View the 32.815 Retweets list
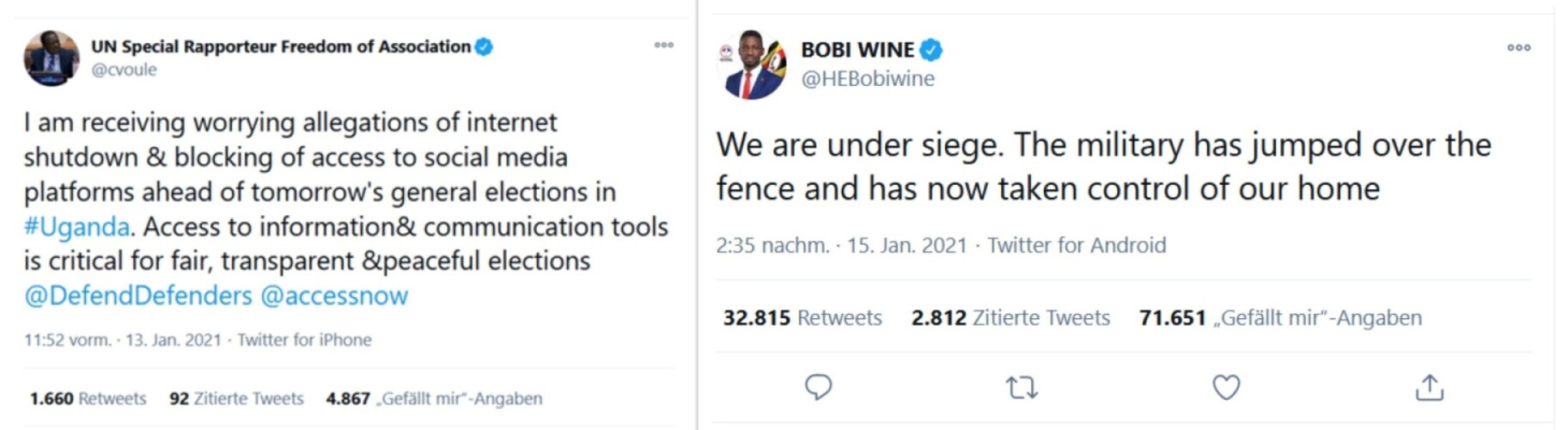The width and height of the screenshot is (1568, 430). coord(802,318)
